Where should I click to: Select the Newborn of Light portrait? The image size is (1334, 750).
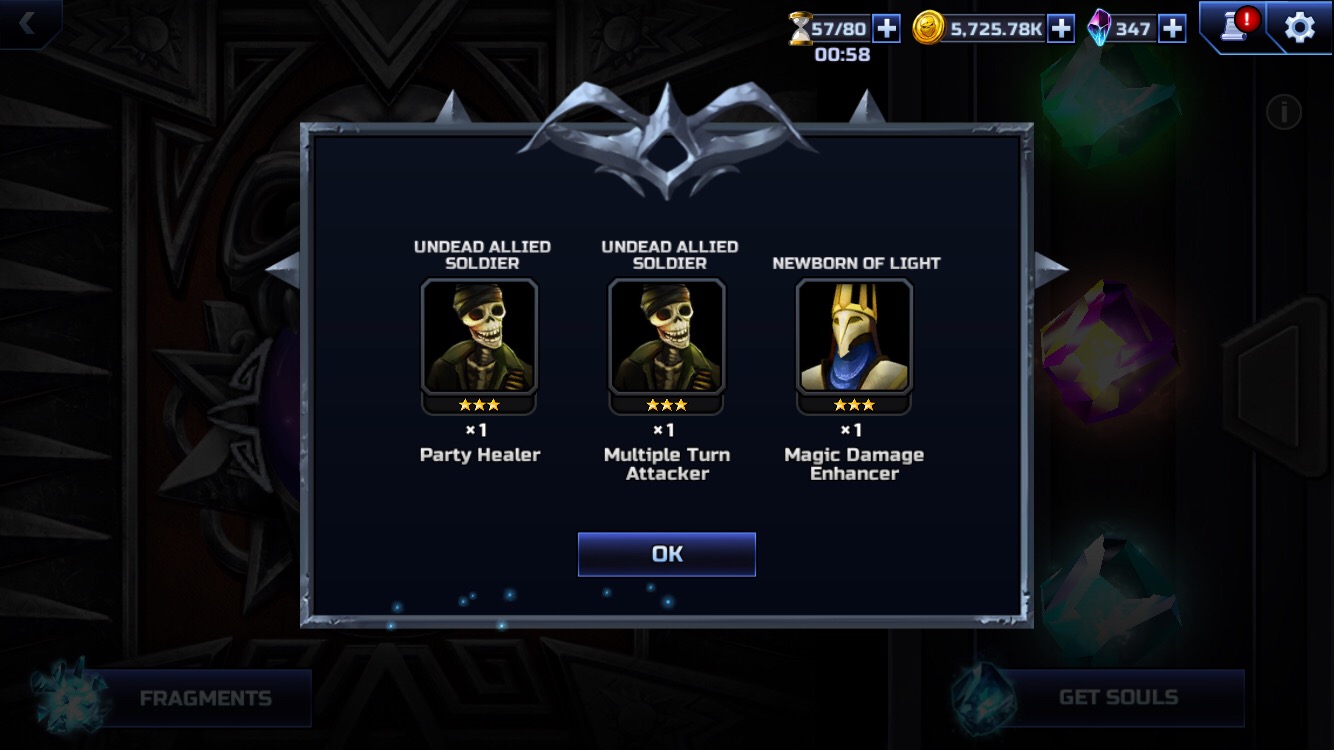pos(854,337)
